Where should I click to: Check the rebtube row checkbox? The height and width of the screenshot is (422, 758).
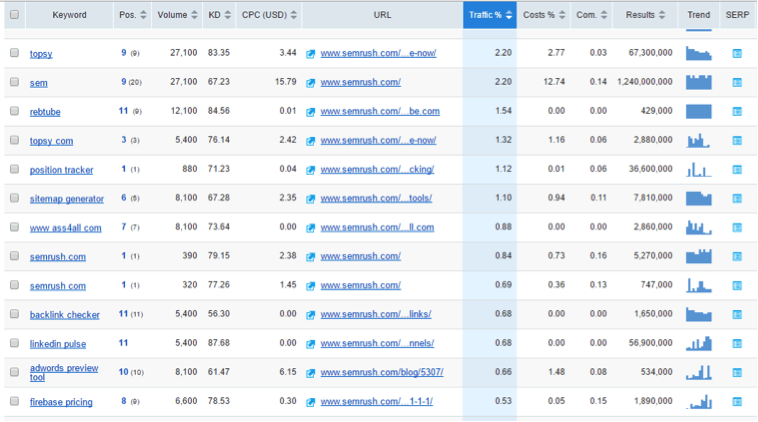tap(15, 111)
